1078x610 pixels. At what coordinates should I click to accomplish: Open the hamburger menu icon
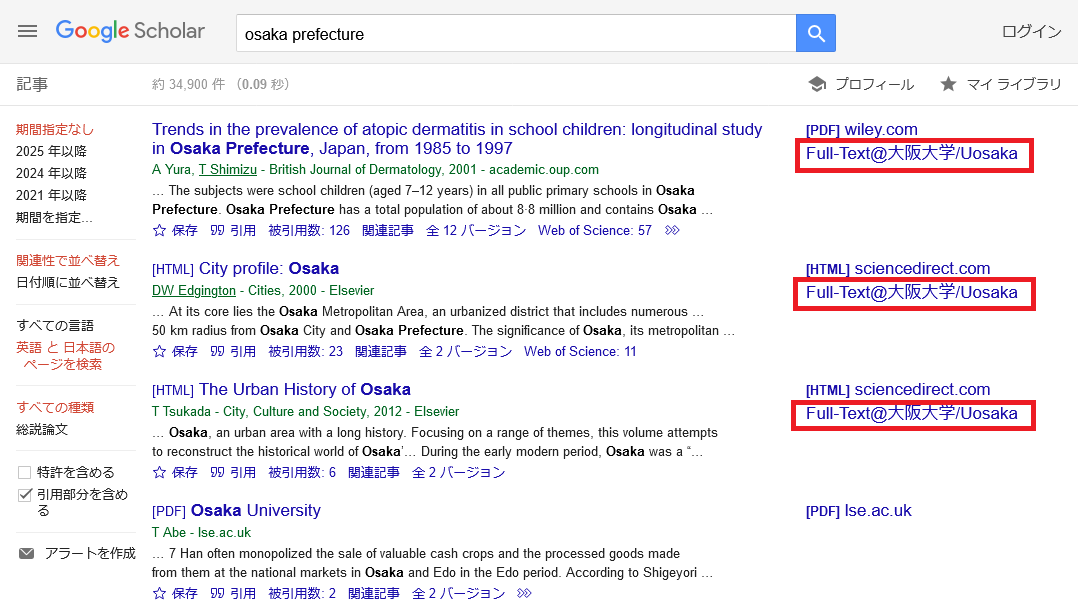[x=28, y=31]
